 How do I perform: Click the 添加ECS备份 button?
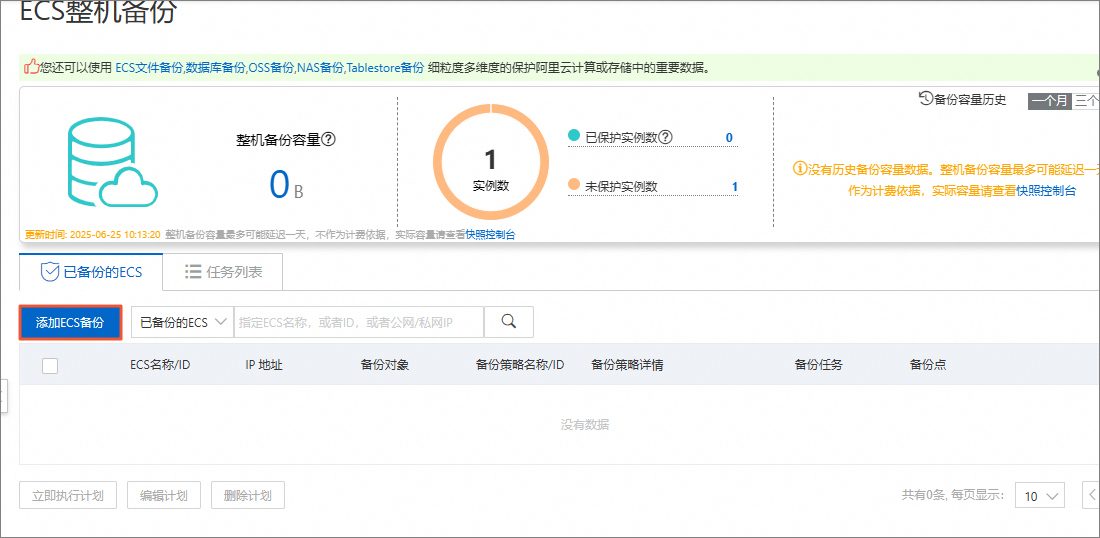pos(70,323)
